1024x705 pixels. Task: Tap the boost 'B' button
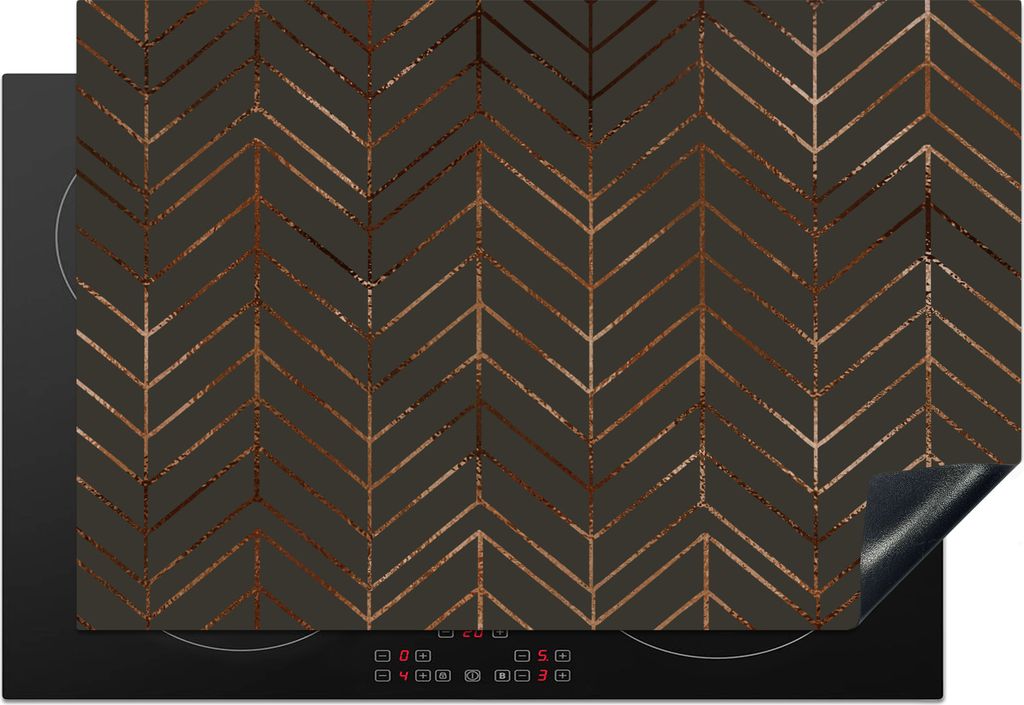coord(502,676)
